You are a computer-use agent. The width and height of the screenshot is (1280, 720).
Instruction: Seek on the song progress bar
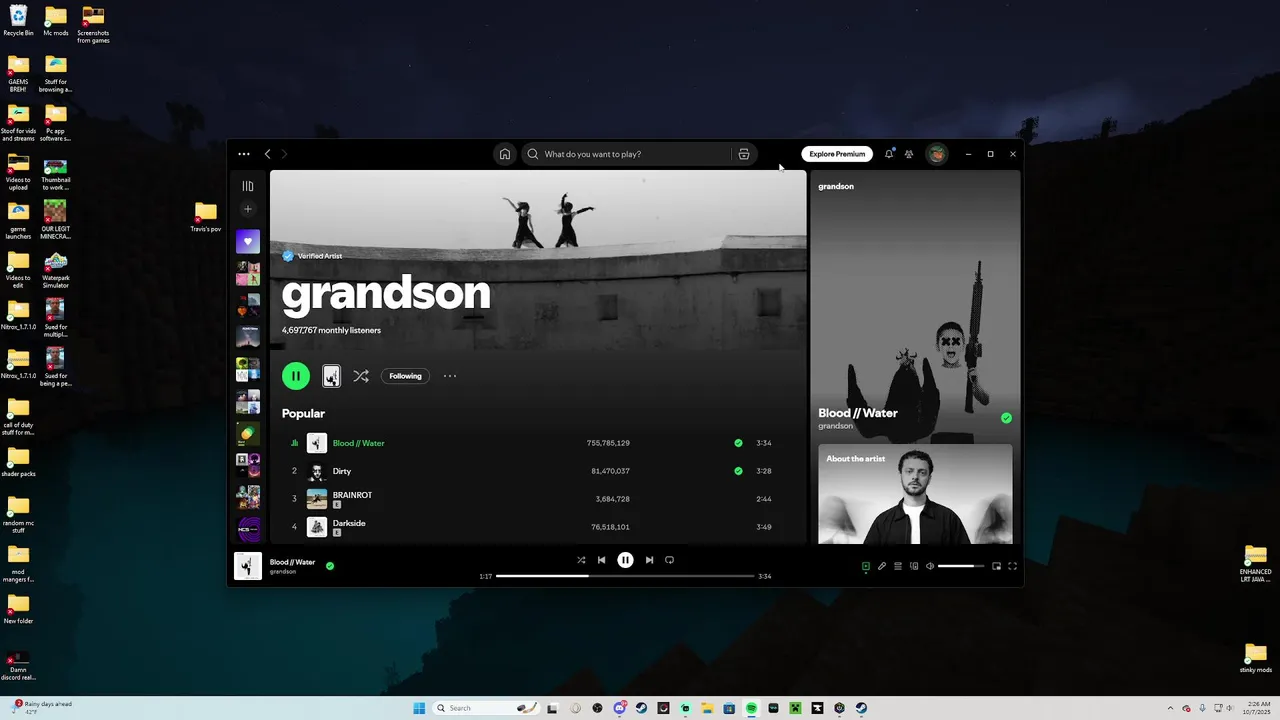625,576
